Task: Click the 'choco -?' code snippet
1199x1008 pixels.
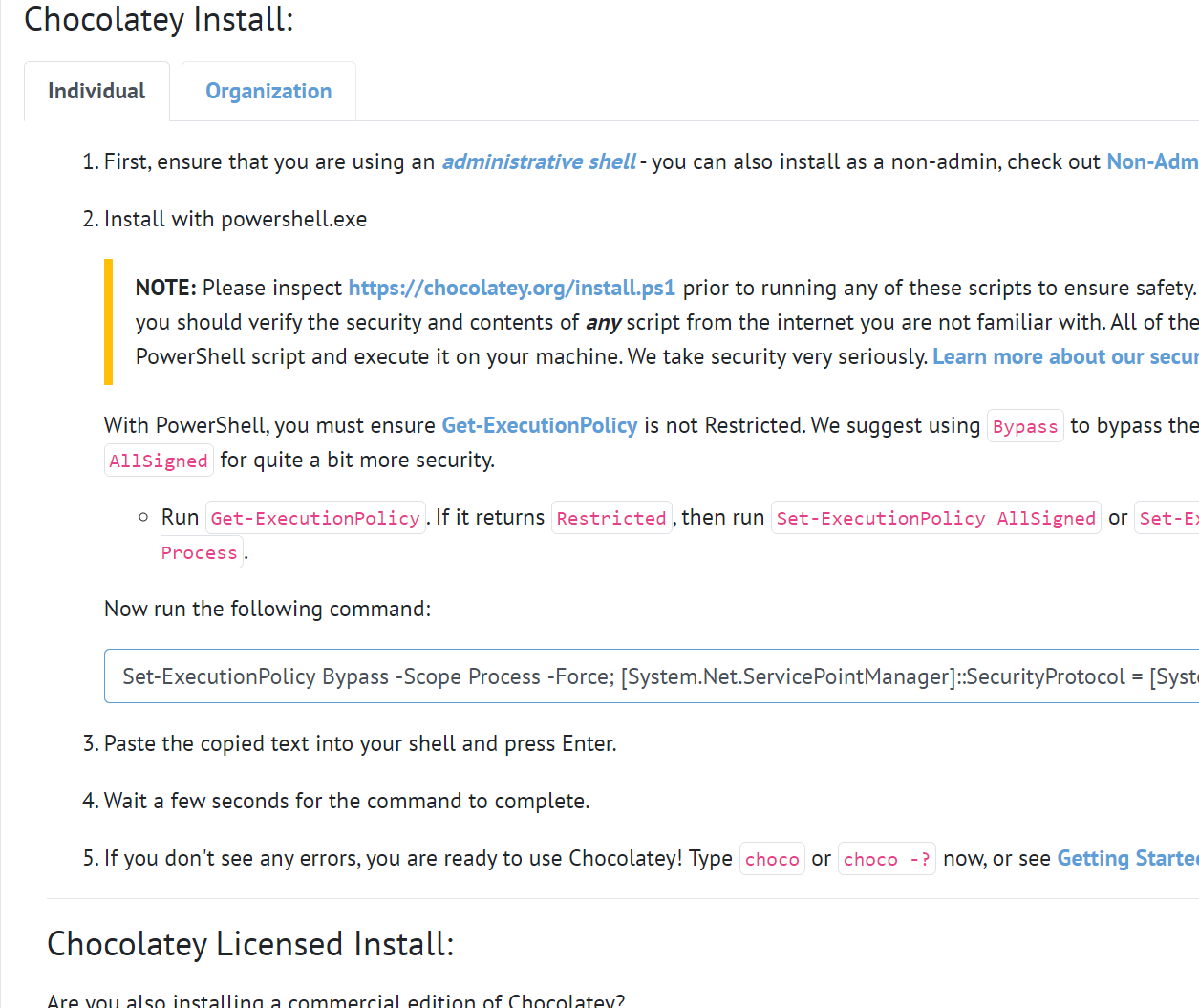Action: click(x=887, y=859)
